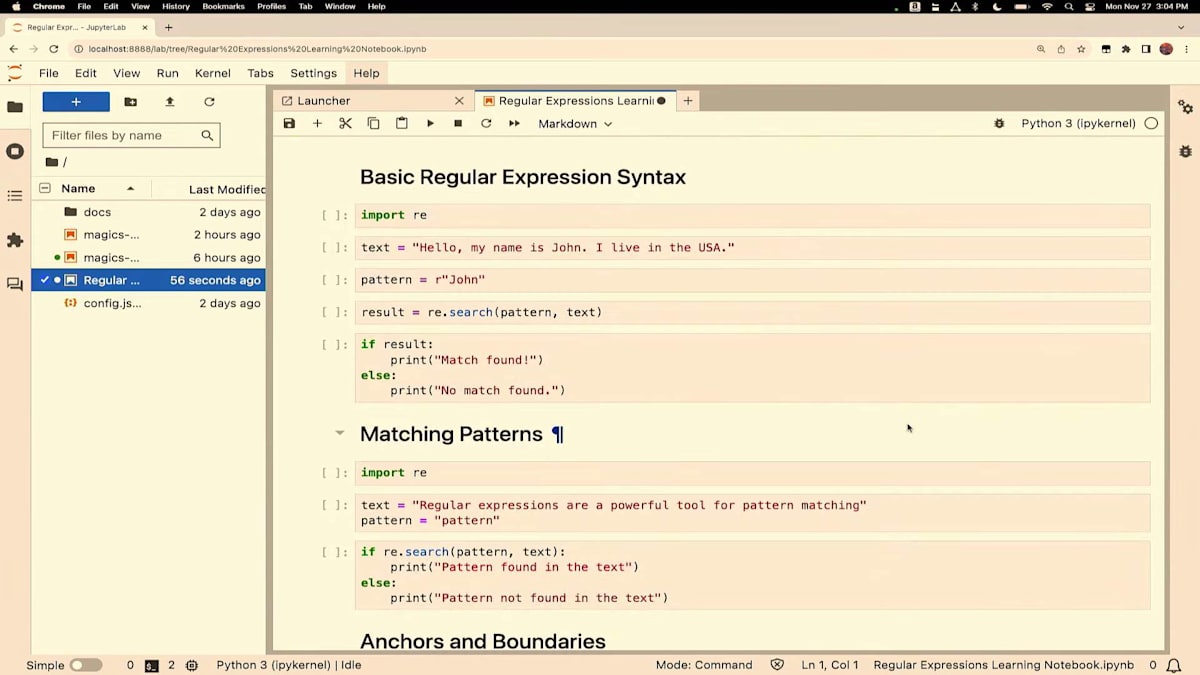This screenshot has height=675, width=1200.
Task: Upload files icon in file browser
Action: tap(170, 102)
